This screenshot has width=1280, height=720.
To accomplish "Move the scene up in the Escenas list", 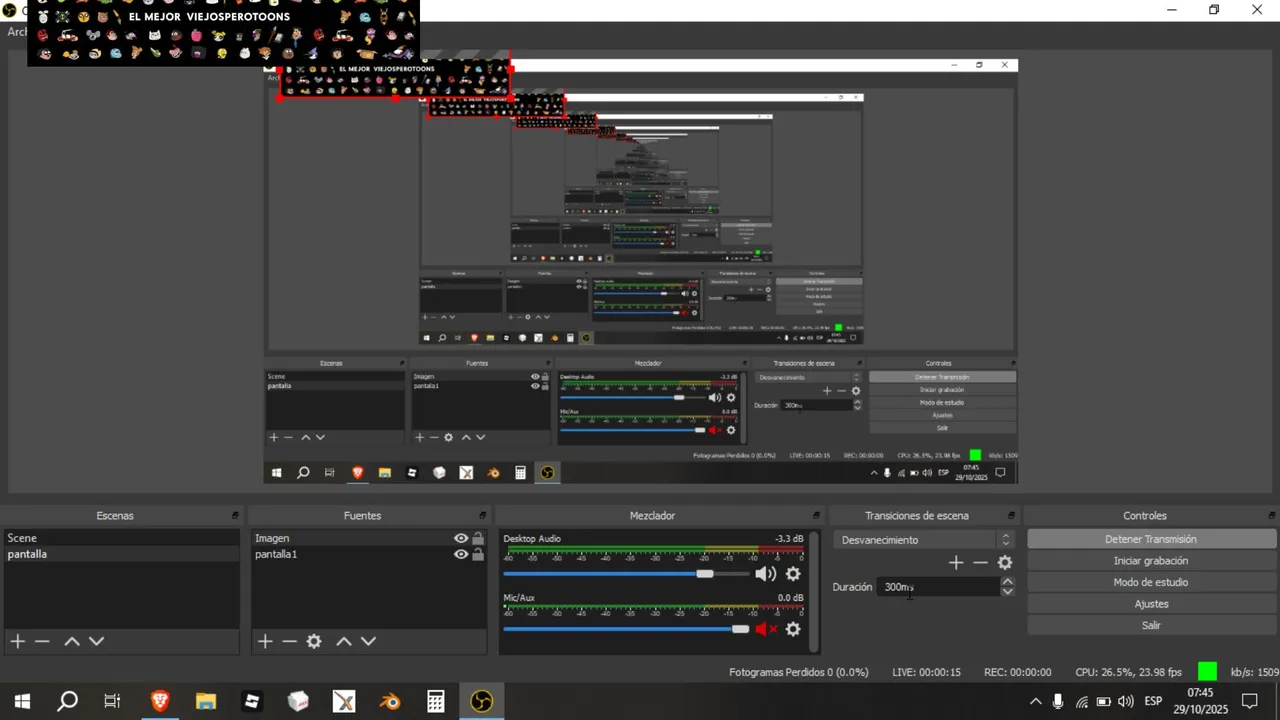I will pos(72,641).
